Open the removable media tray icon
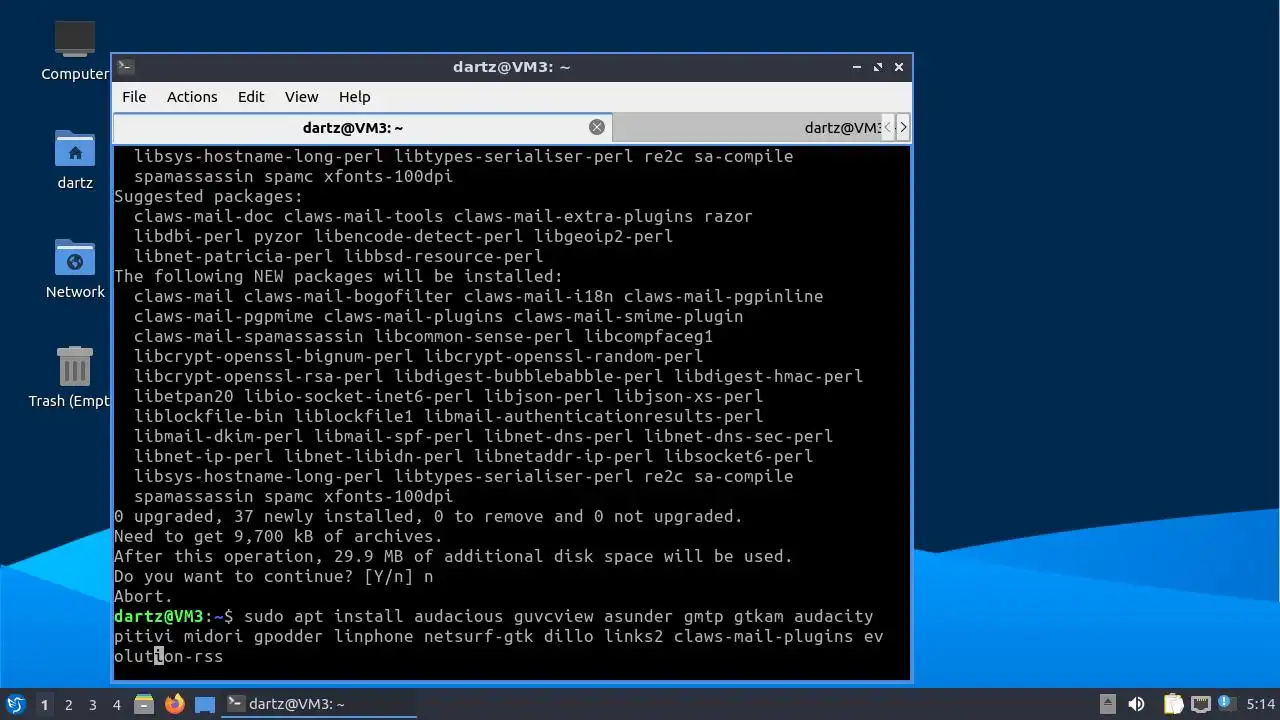This screenshot has height=720, width=1280. click(x=1108, y=704)
